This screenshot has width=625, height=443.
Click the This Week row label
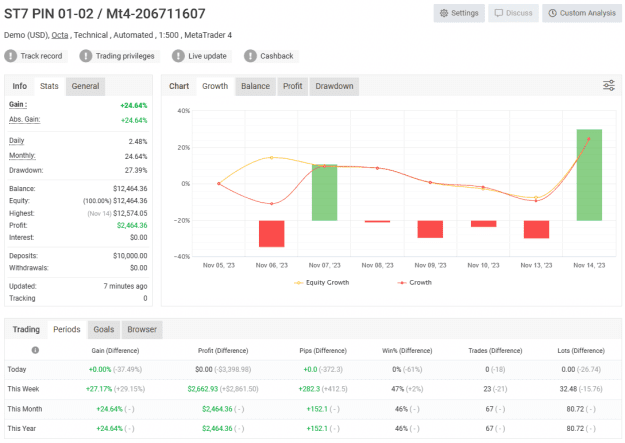pyautogui.click(x=23, y=389)
